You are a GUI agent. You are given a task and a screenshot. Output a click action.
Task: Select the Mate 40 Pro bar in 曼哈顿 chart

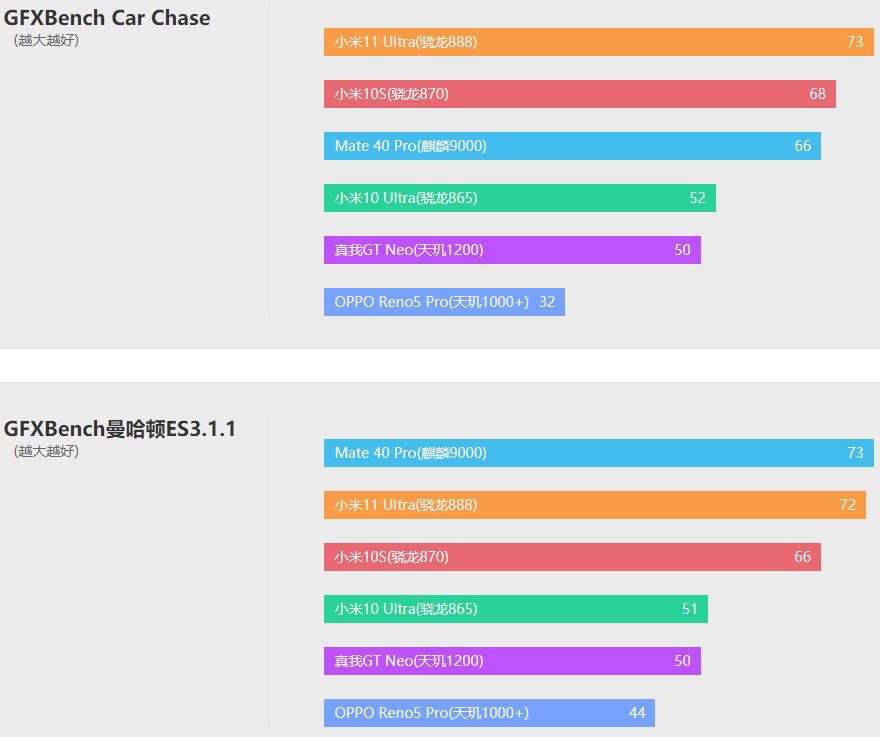point(598,453)
